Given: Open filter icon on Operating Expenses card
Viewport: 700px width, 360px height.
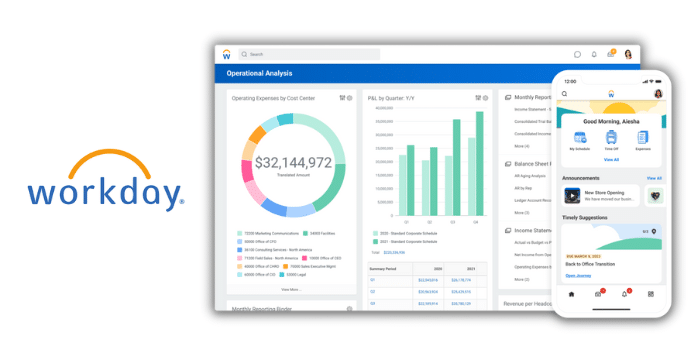Looking at the screenshot, I should click(x=342, y=98).
